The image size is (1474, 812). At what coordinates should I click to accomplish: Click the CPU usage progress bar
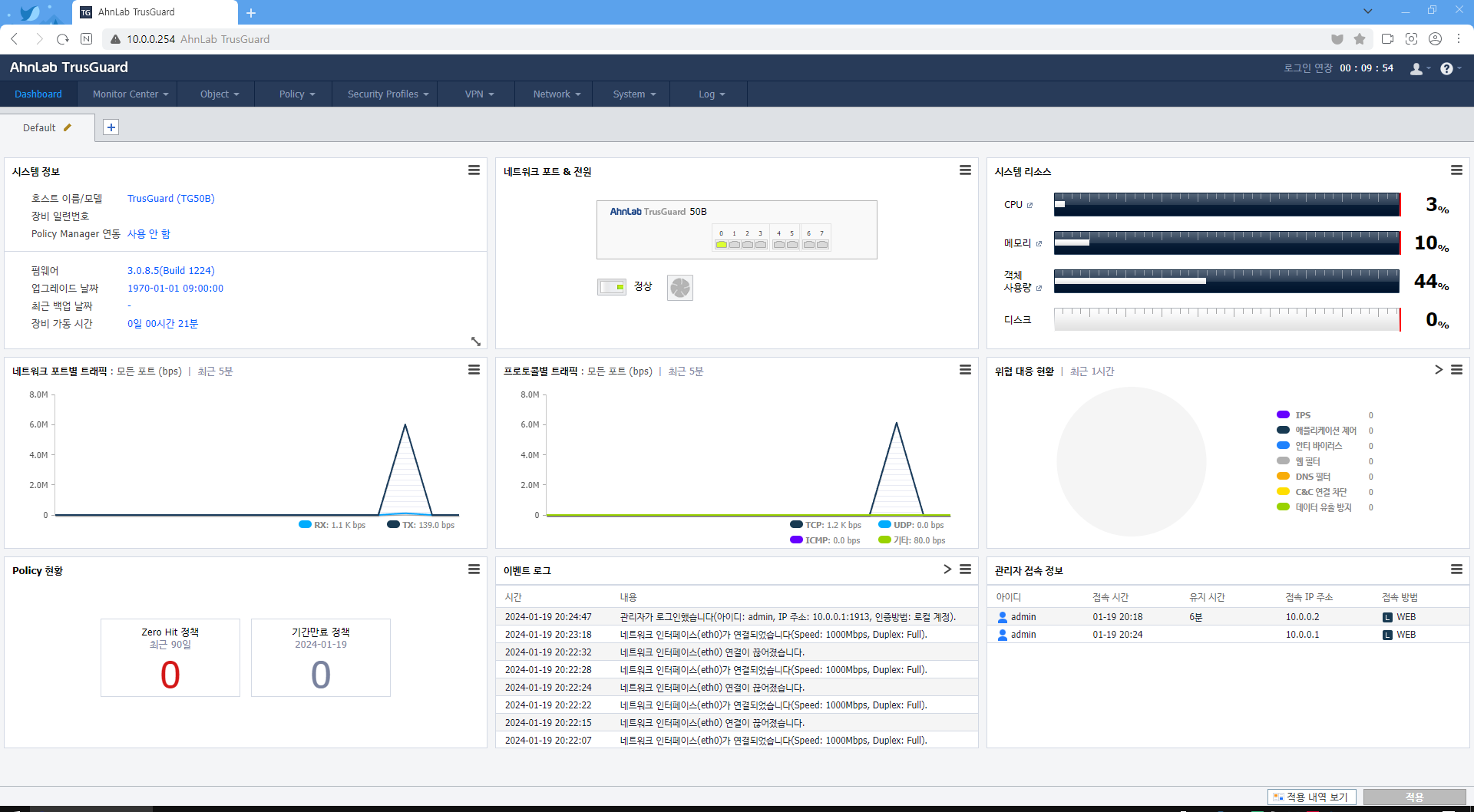click(1228, 204)
